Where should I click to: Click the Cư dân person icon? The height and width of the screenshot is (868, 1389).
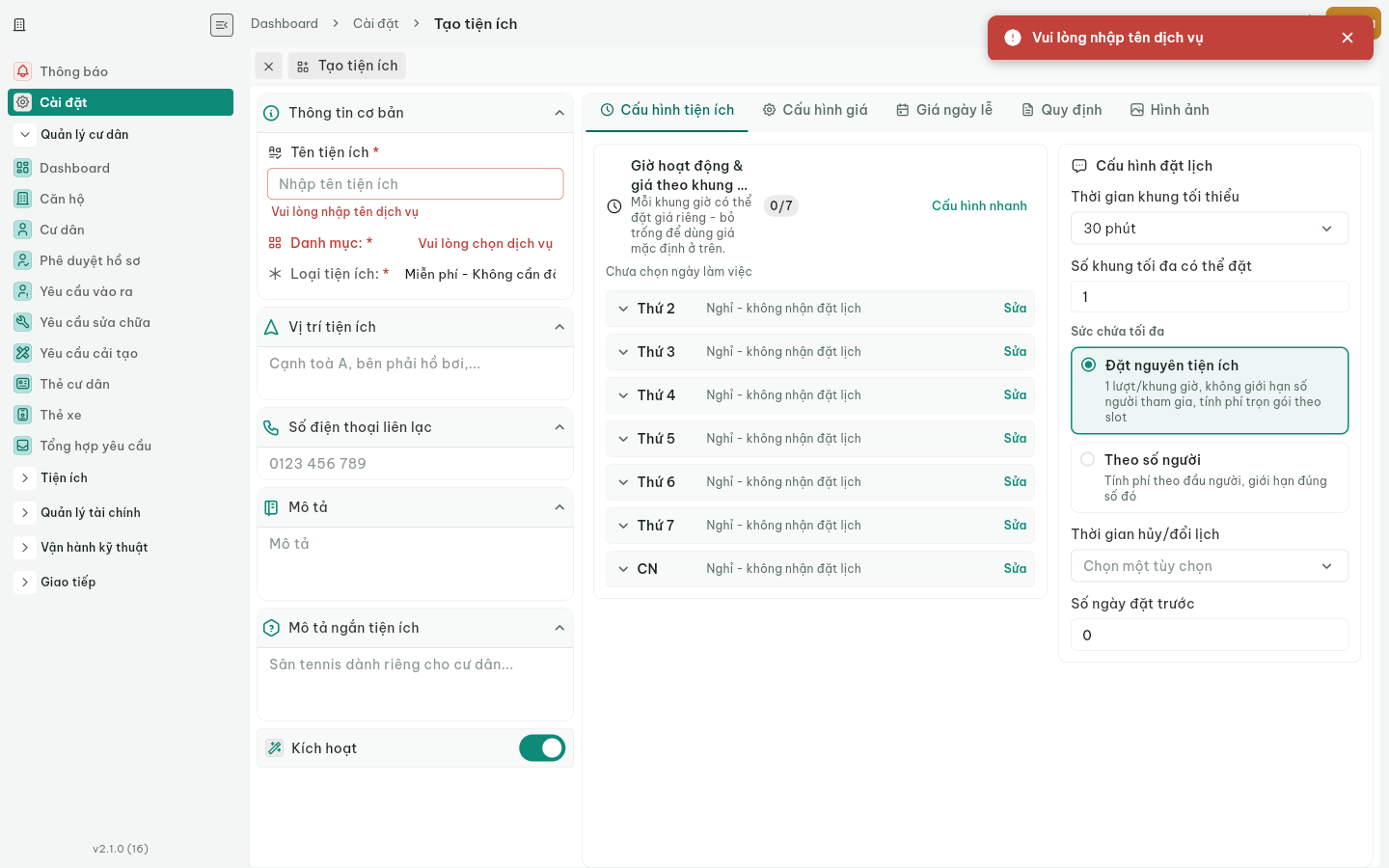click(x=23, y=230)
